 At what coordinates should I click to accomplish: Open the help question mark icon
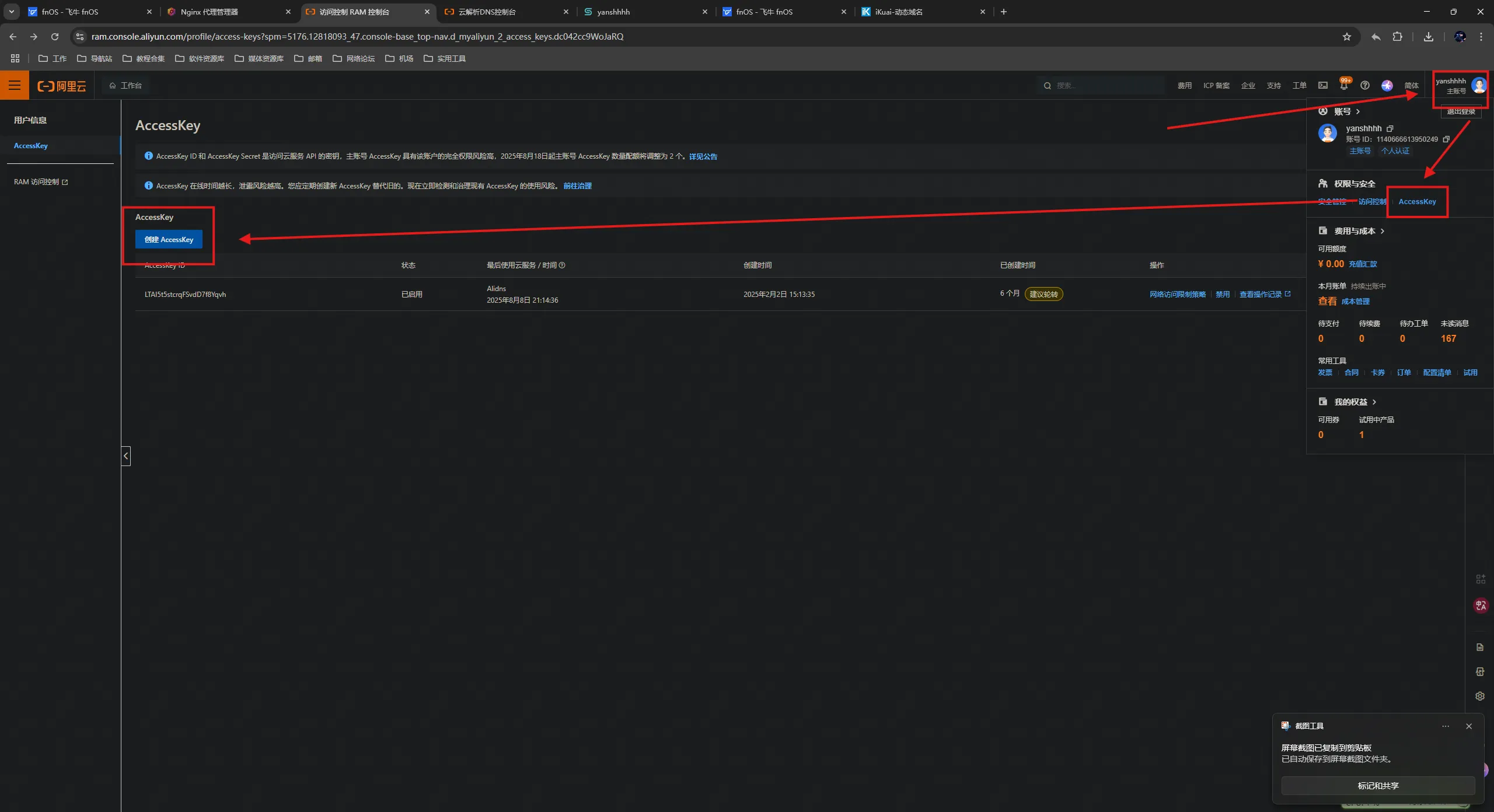point(1364,85)
